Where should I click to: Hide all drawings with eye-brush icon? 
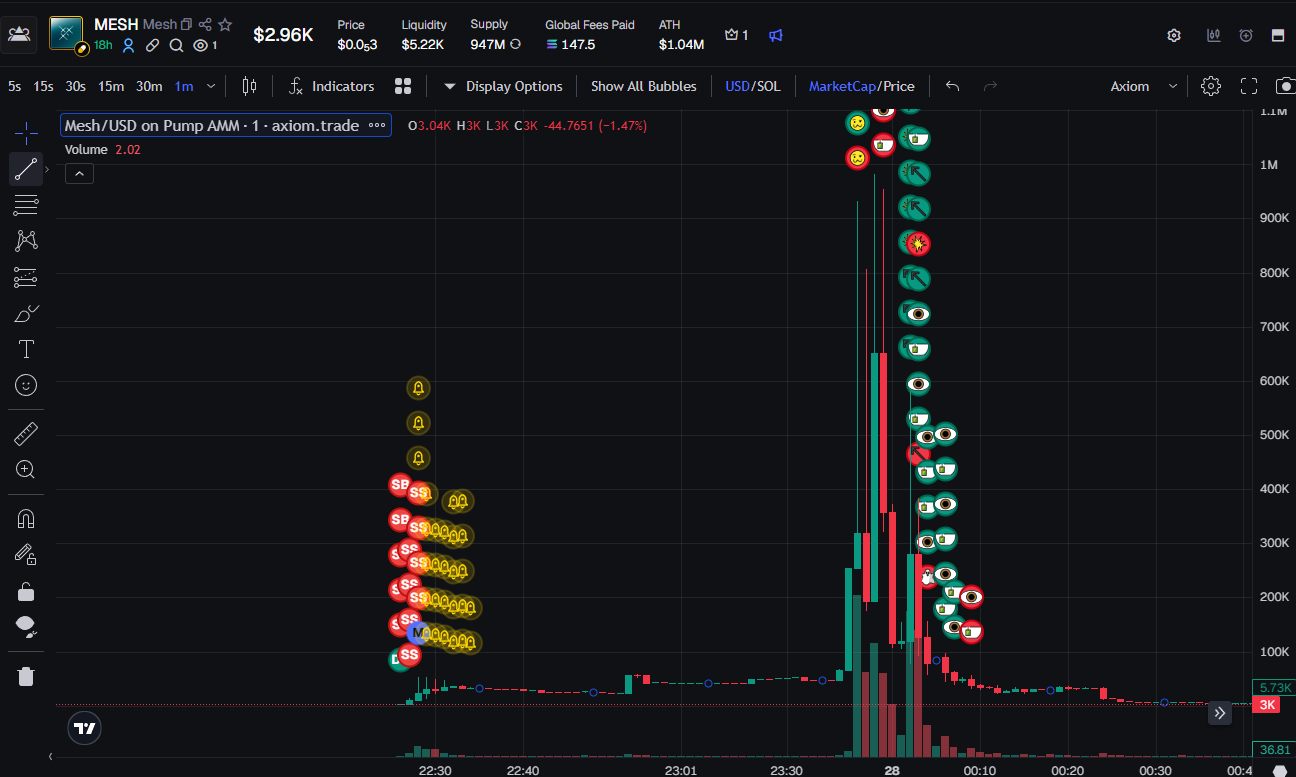point(26,628)
